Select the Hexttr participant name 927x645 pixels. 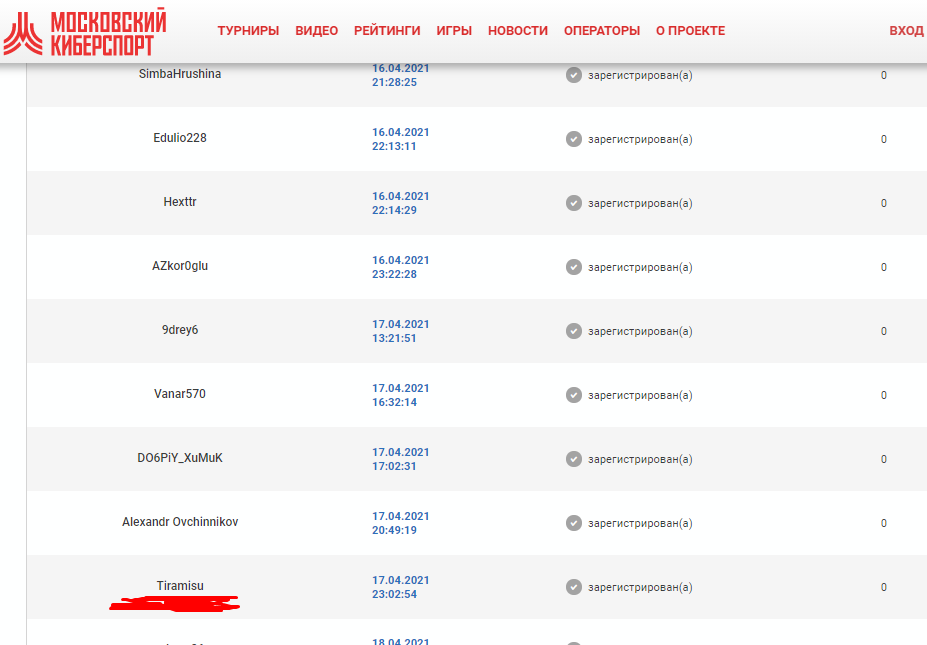[180, 202]
